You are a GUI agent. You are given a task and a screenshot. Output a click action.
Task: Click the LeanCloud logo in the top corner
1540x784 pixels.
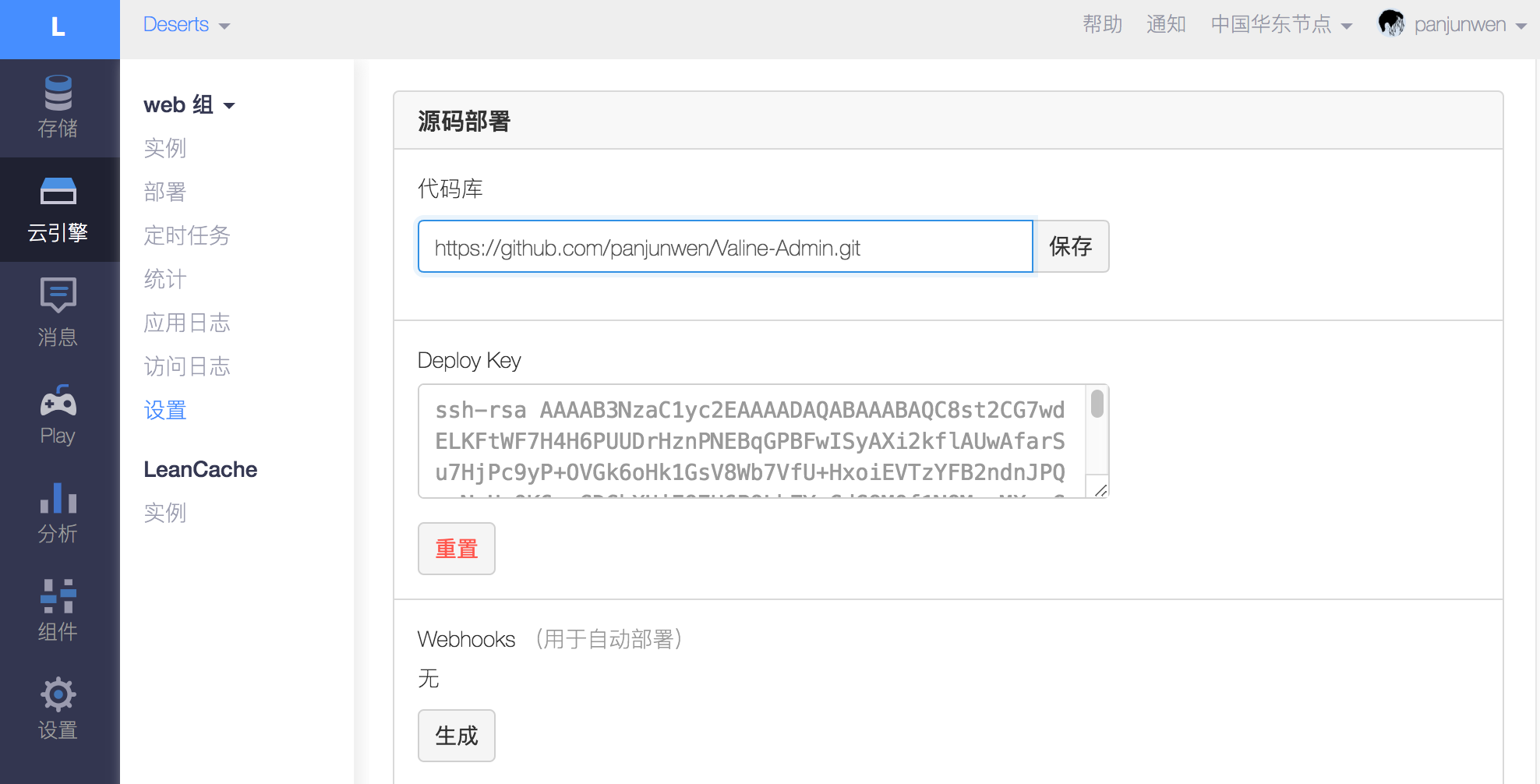[58, 28]
